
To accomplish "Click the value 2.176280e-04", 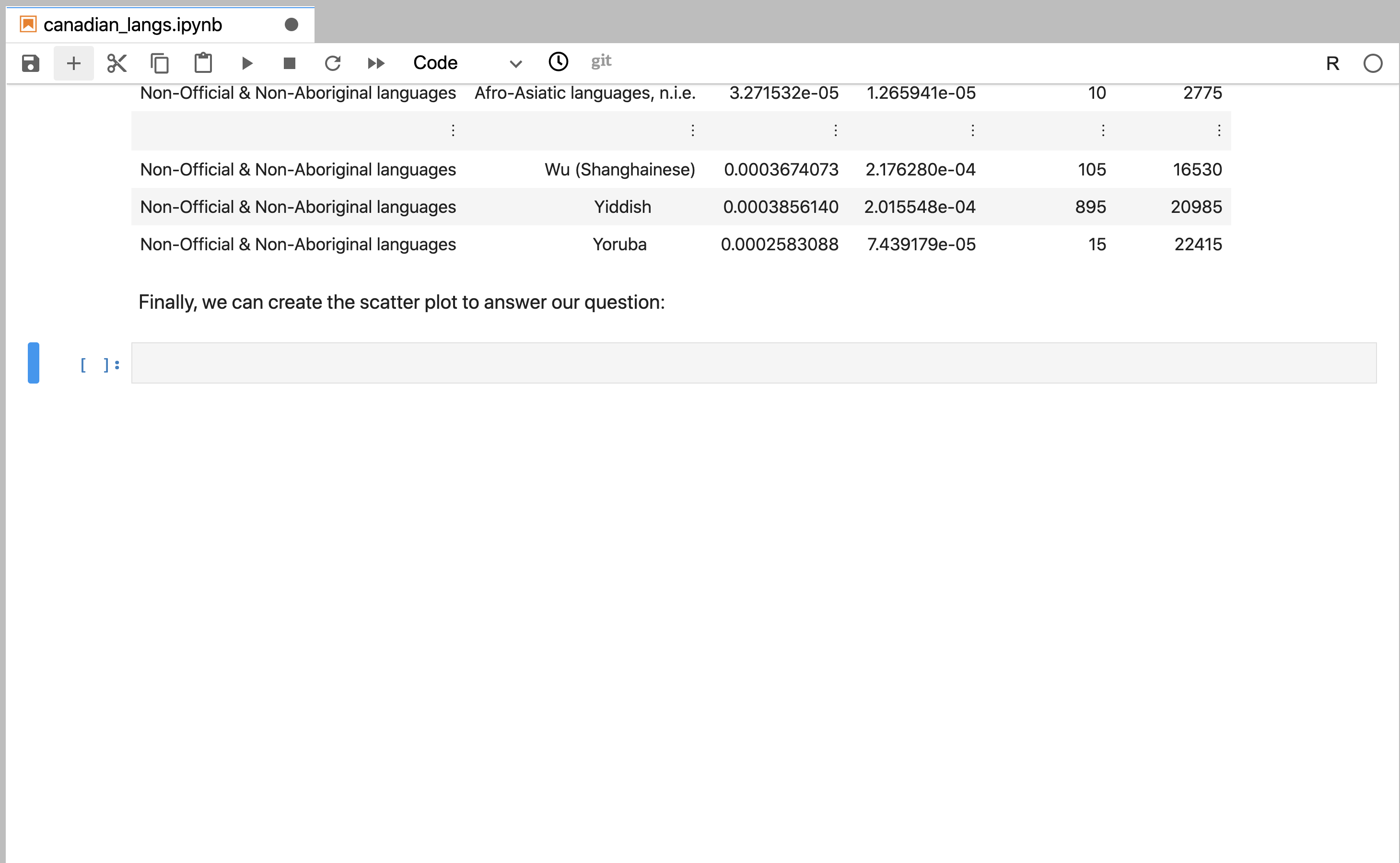I will point(920,170).
